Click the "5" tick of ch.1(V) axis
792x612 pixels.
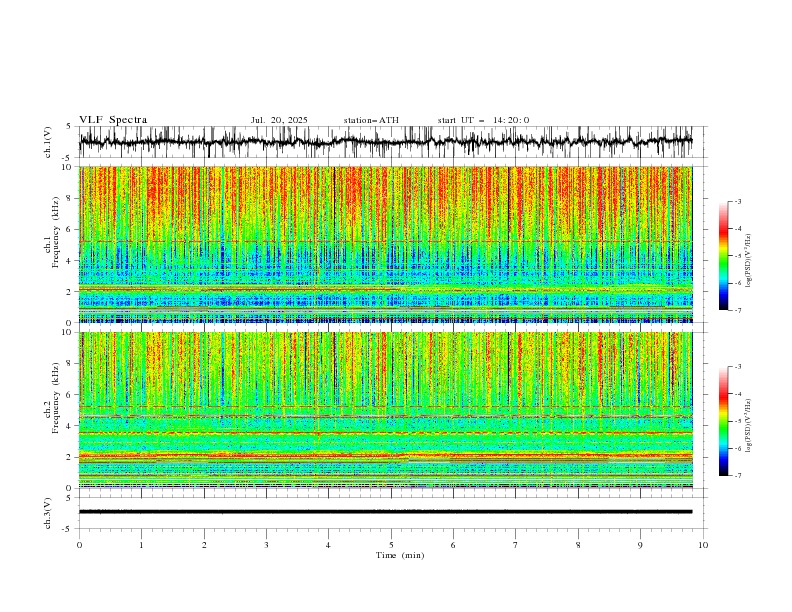pyautogui.click(x=70, y=126)
